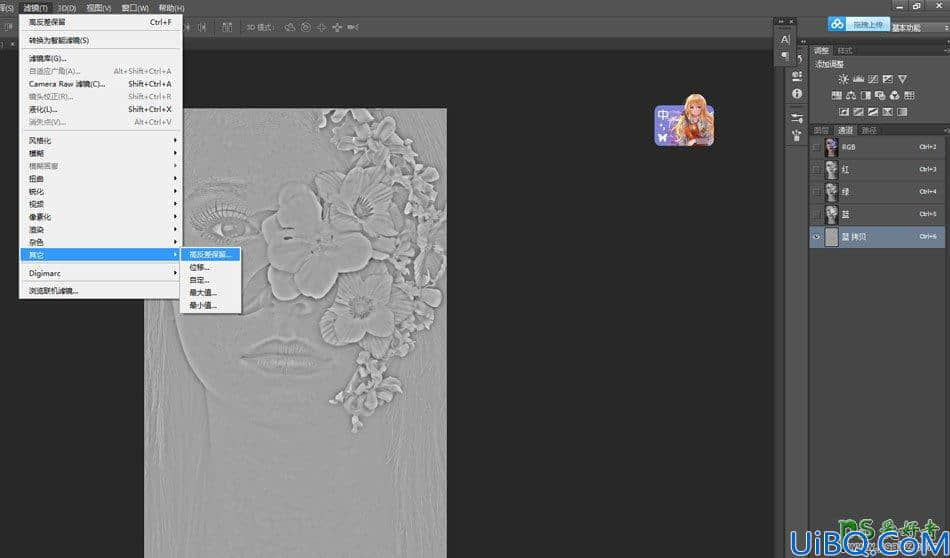950x558 pixels.
Task: Add a Color Balance adjustment (scales icon)
Action: tap(851, 96)
